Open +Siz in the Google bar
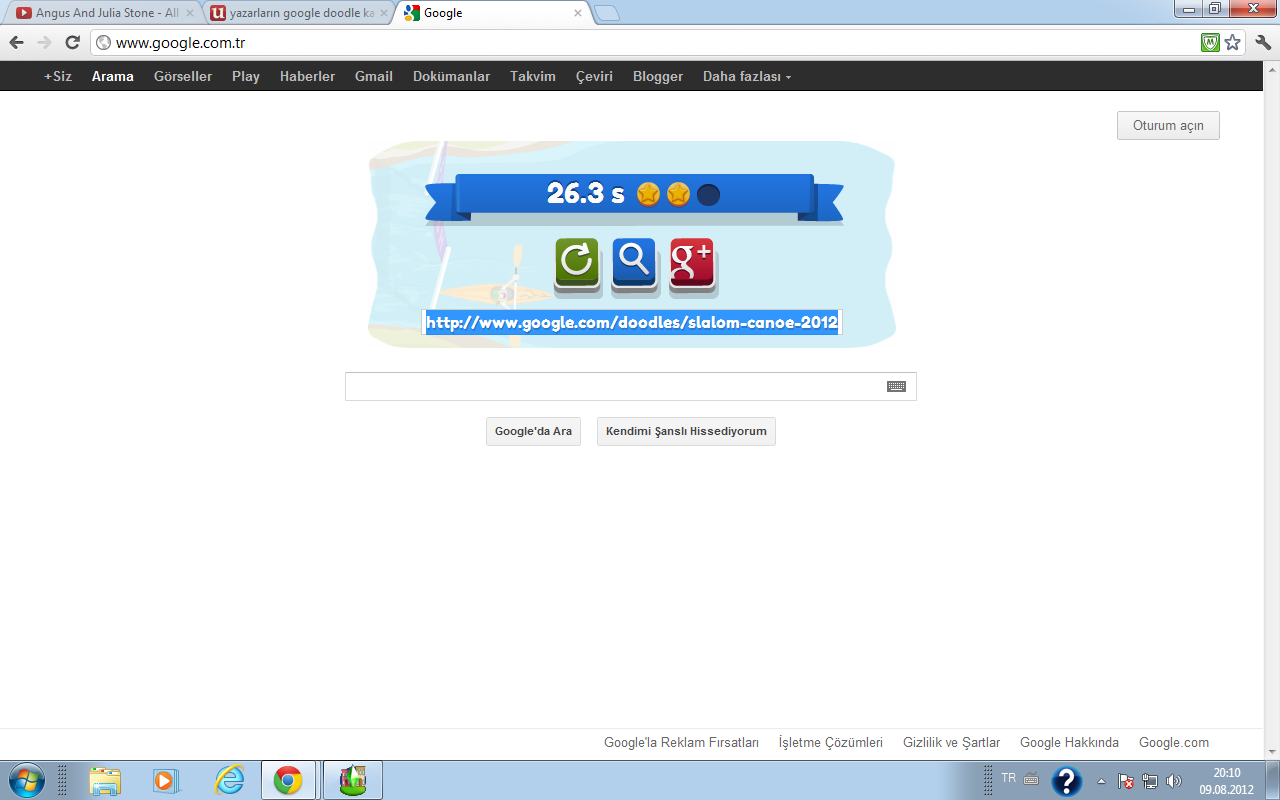The width and height of the screenshot is (1280, 800). pyautogui.click(x=58, y=76)
